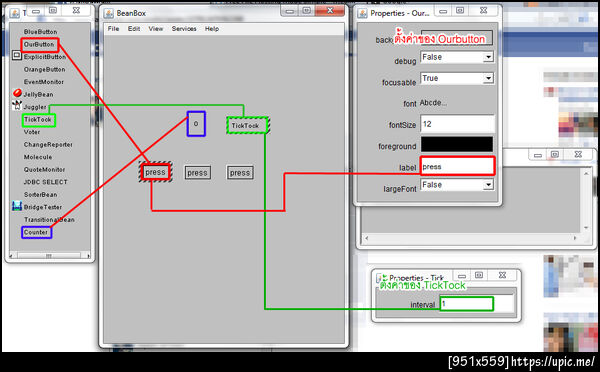Click the middle press button in BeanBox
Screen dimensions: 600x372
(x=197, y=173)
